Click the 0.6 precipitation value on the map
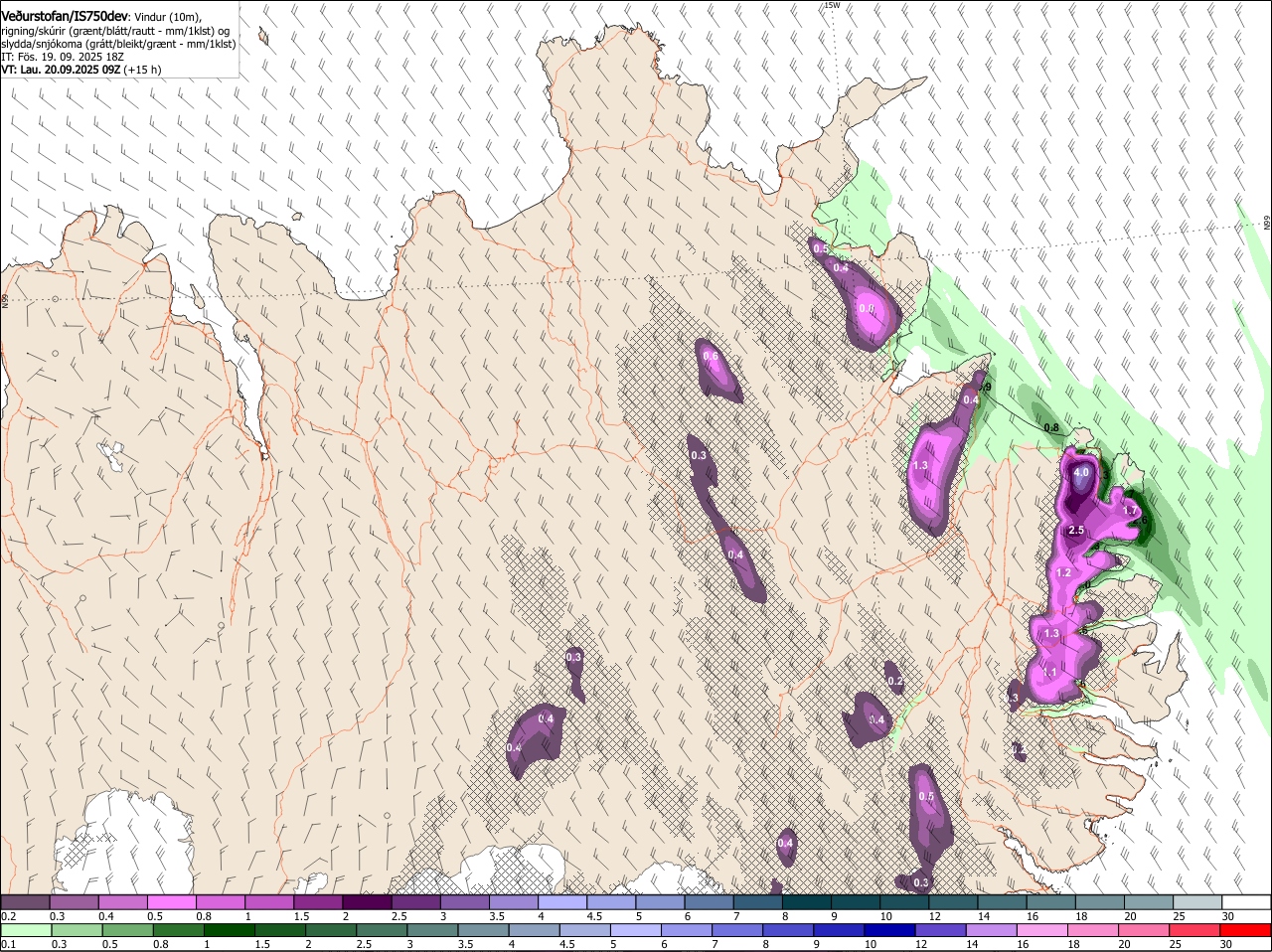Viewport: 1272px width, 952px height. (711, 357)
